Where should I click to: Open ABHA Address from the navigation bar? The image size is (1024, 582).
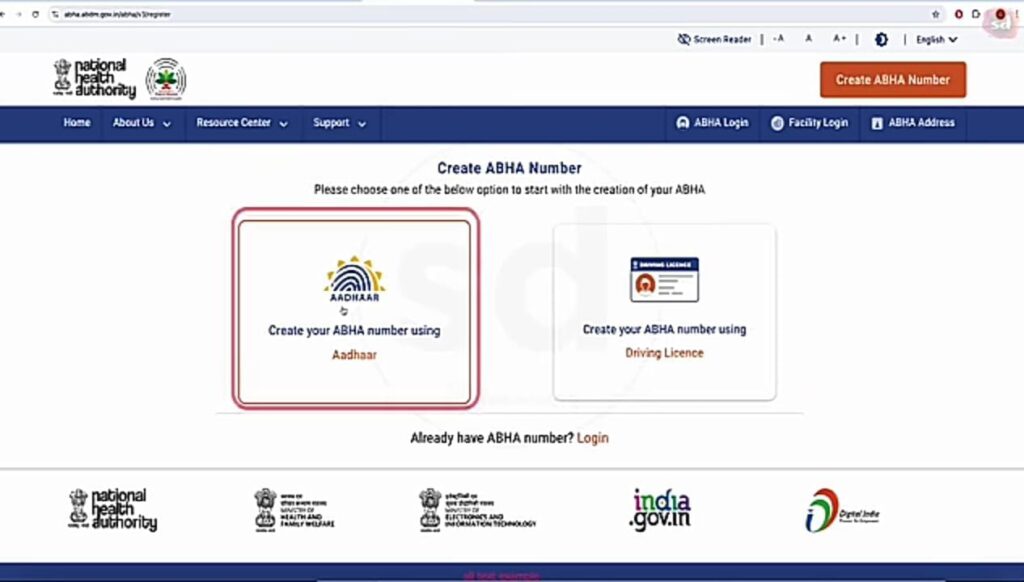click(913, 123)
